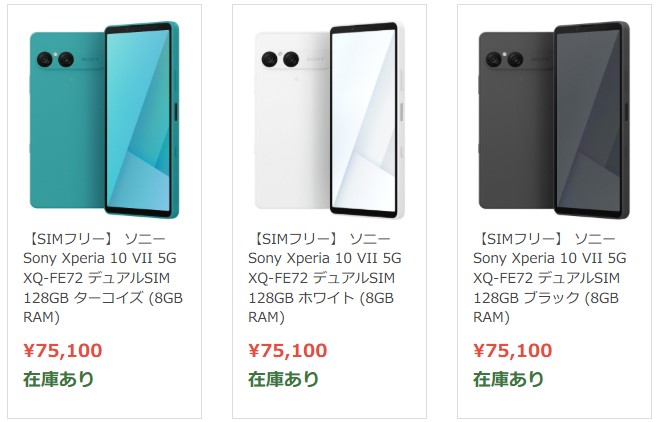The image size is (656, 422).
Task: Open the black Xperia 10 VII product image
Action: tap(554, 120)
